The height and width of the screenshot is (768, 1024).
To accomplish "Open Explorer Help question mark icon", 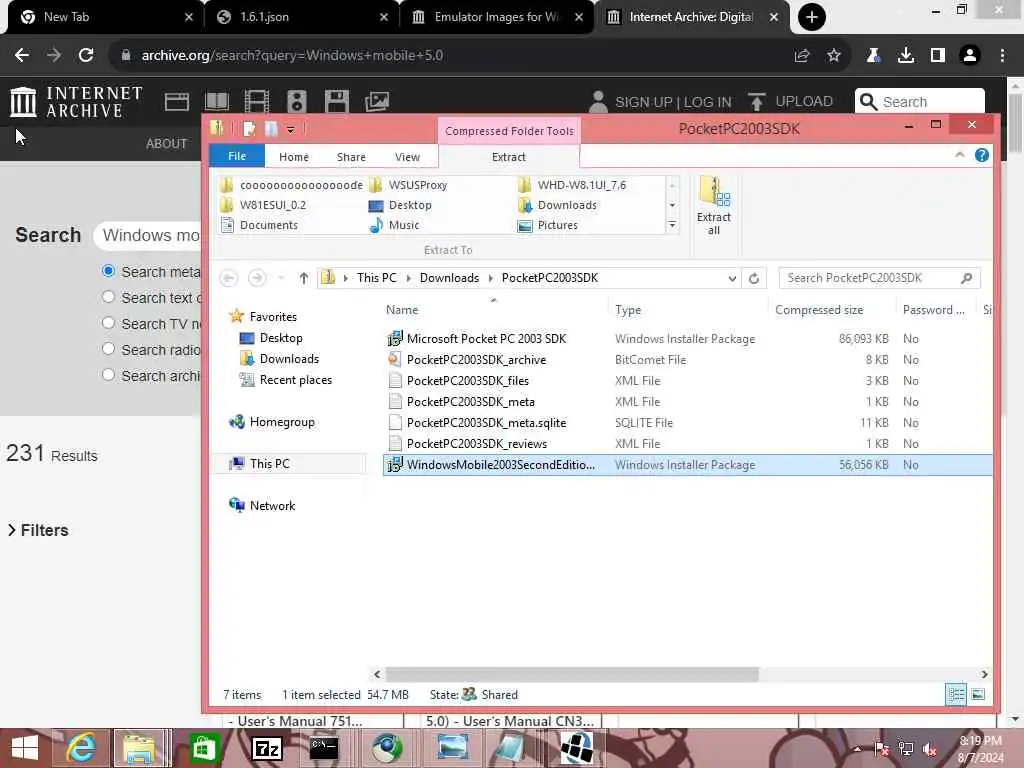I will point(982,155).
